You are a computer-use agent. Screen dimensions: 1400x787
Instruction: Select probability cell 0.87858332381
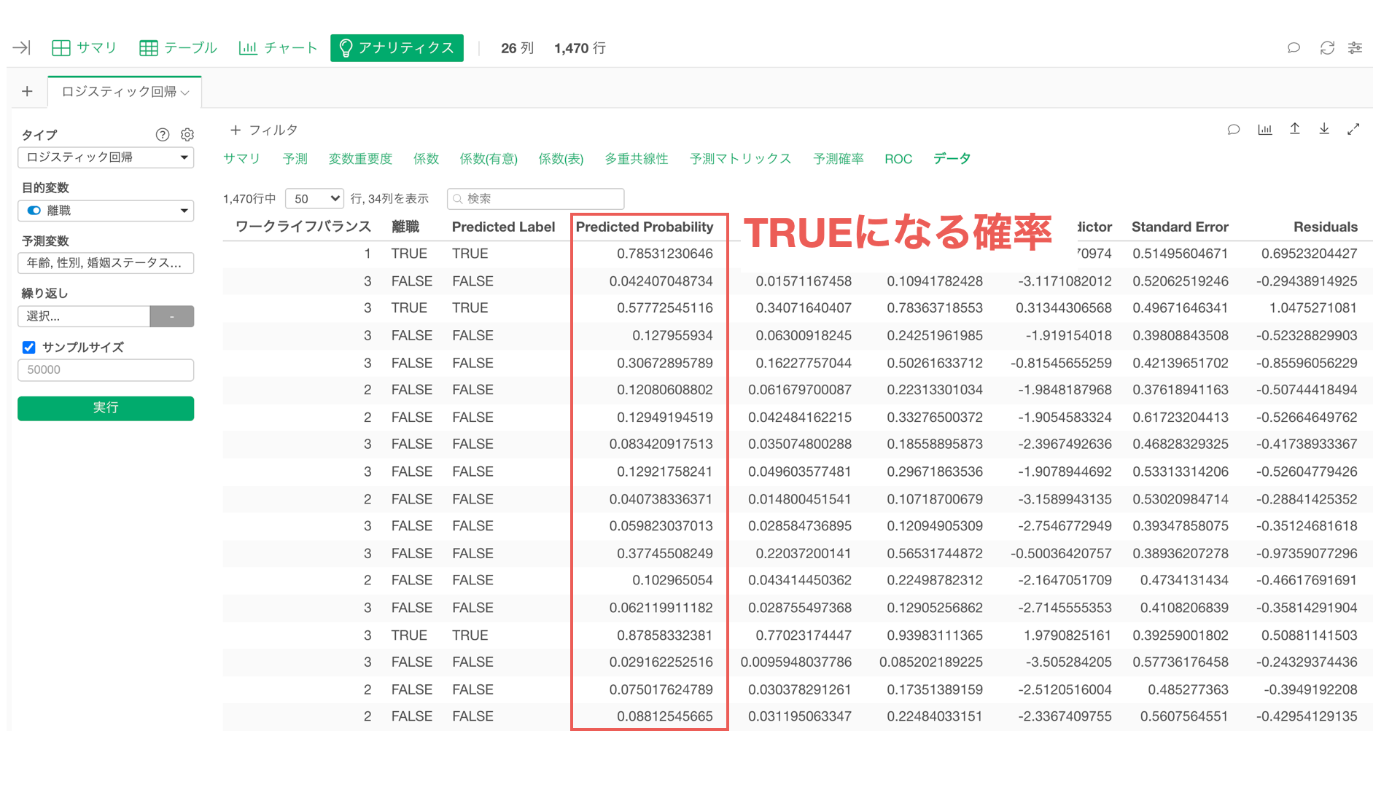click(x=665, y=635)
